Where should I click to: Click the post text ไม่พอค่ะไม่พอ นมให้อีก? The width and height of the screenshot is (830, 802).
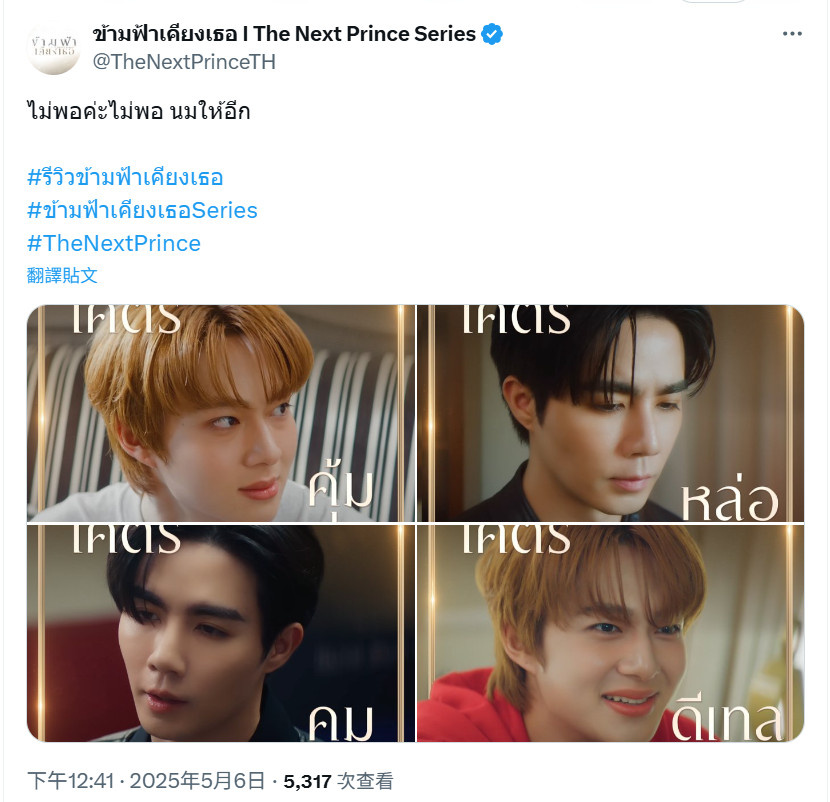138,112
